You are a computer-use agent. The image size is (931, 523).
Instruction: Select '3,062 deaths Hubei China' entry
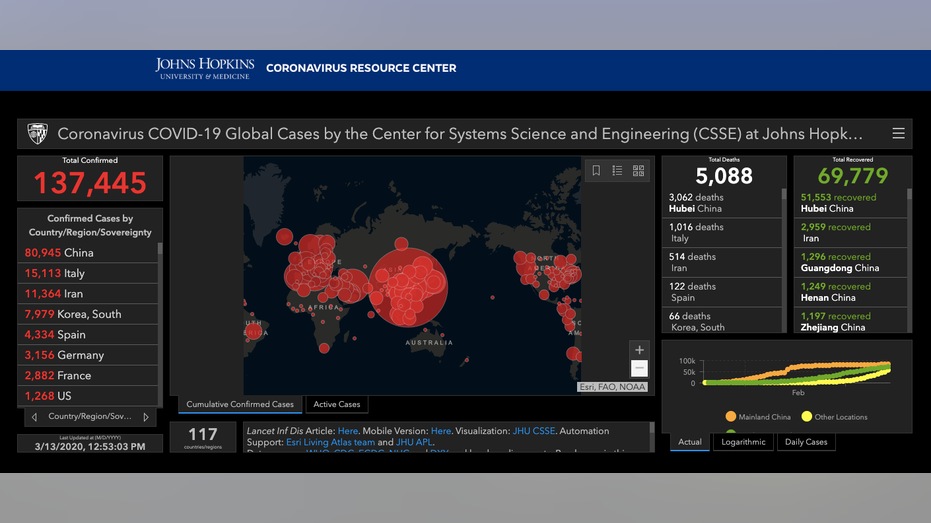pos(721,203)
